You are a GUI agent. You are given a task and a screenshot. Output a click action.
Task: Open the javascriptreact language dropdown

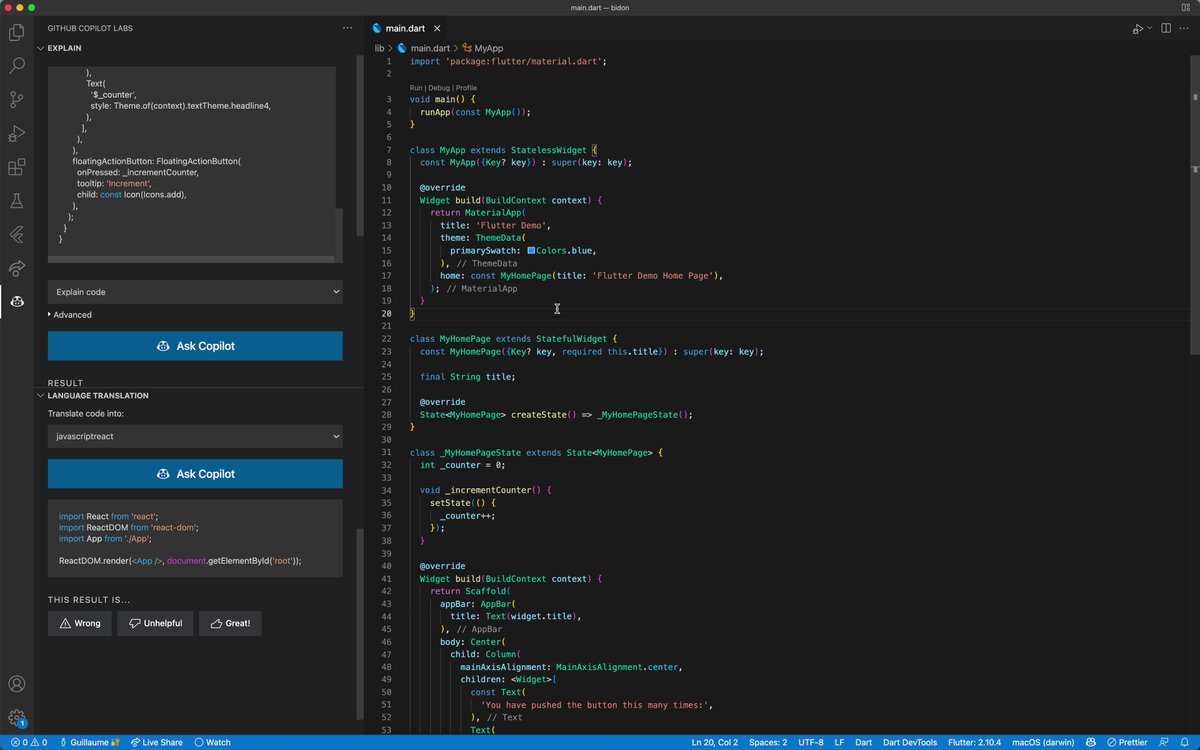point(195,437)
